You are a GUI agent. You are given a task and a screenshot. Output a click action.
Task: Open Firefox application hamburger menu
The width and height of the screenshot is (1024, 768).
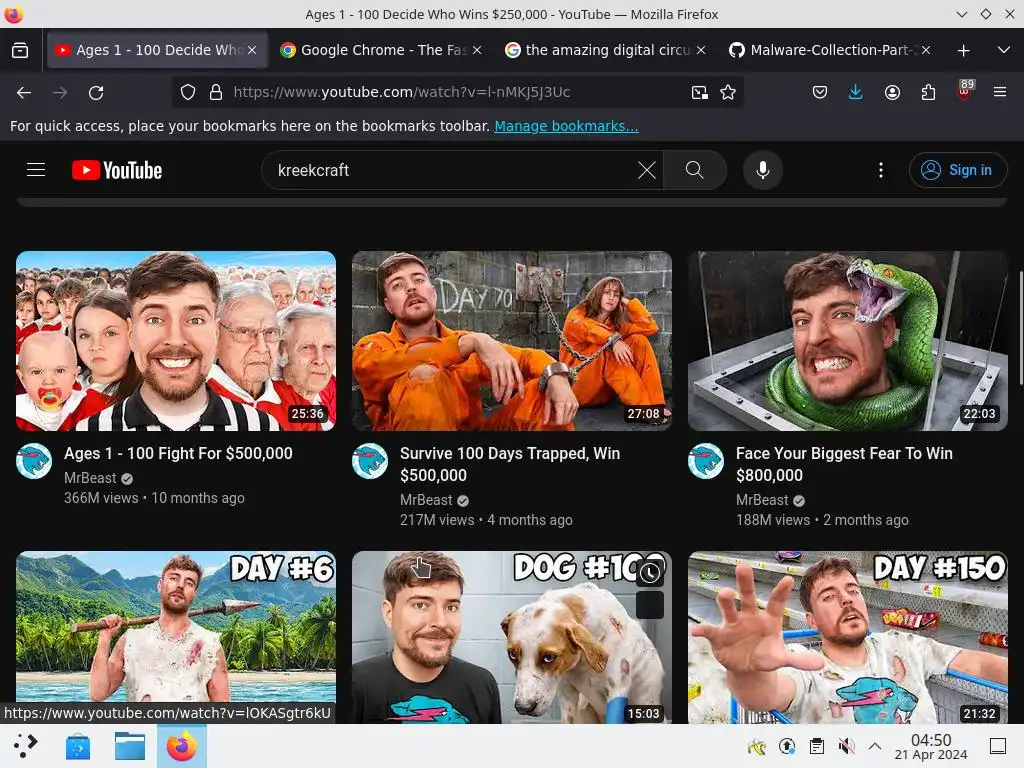point(1000,93)
